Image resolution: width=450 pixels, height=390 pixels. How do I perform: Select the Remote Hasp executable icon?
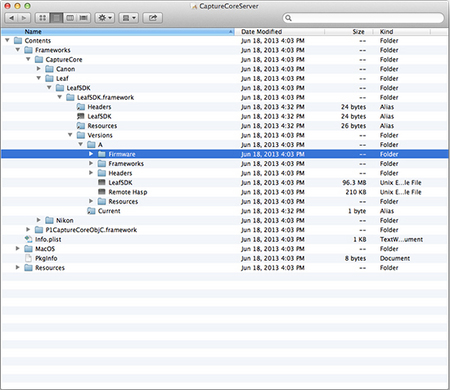pos(102,192)
